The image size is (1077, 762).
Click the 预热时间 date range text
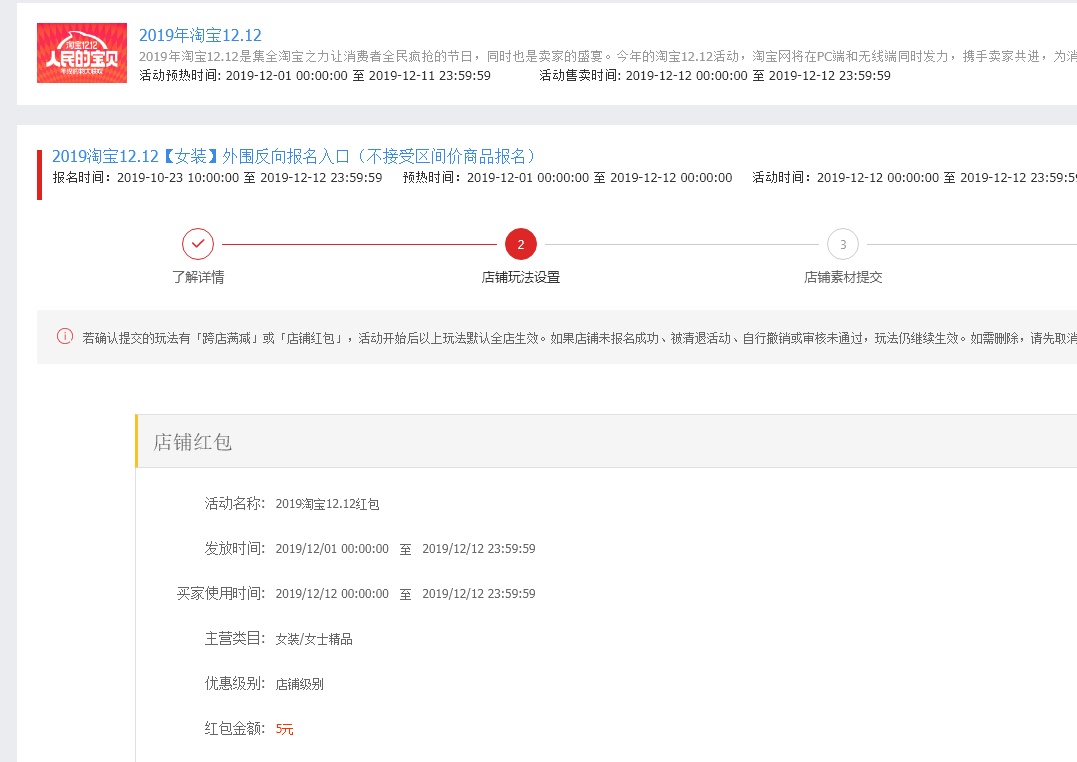tap(567, 177)
